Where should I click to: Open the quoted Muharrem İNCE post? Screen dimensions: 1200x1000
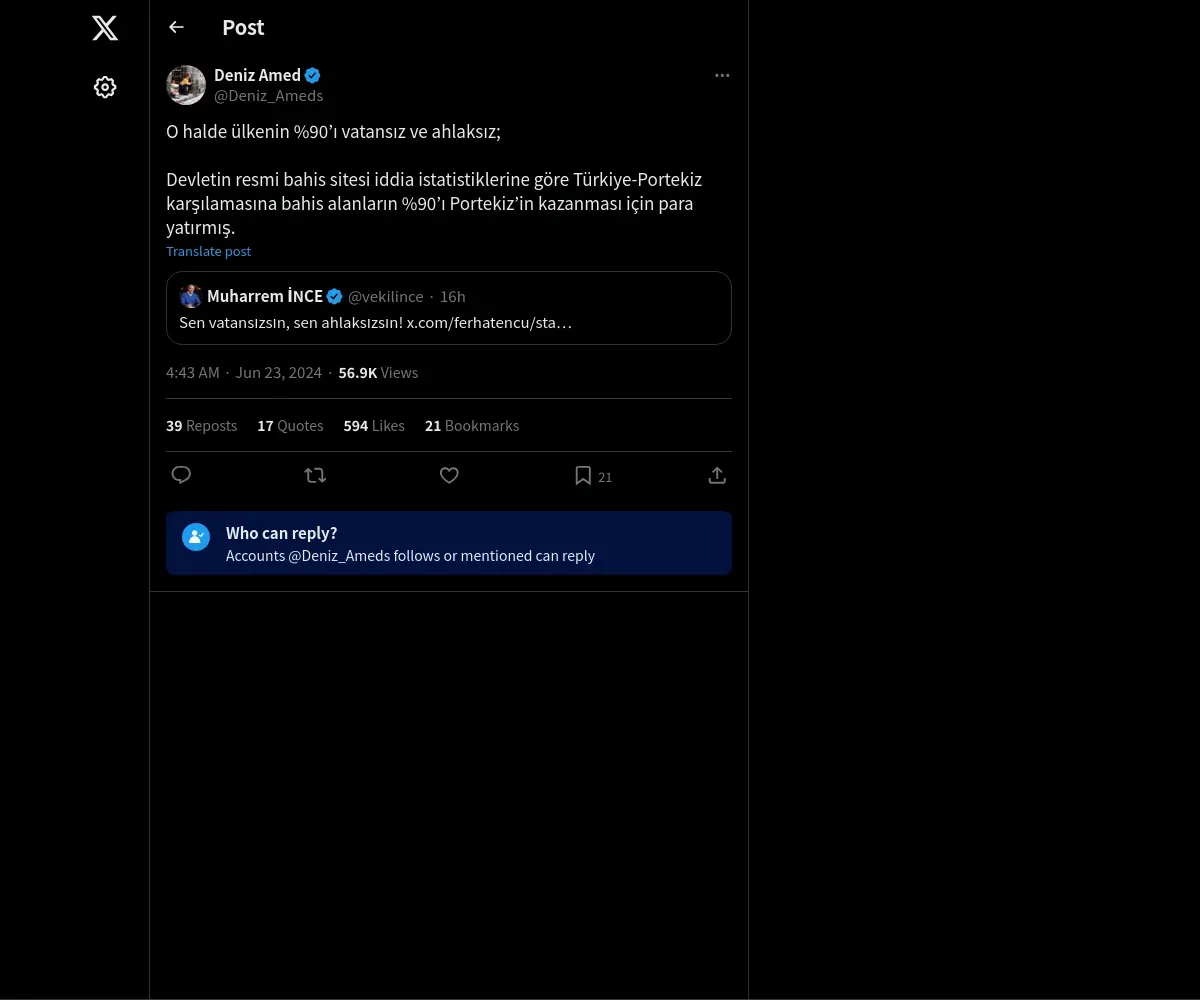click(449, 322)
